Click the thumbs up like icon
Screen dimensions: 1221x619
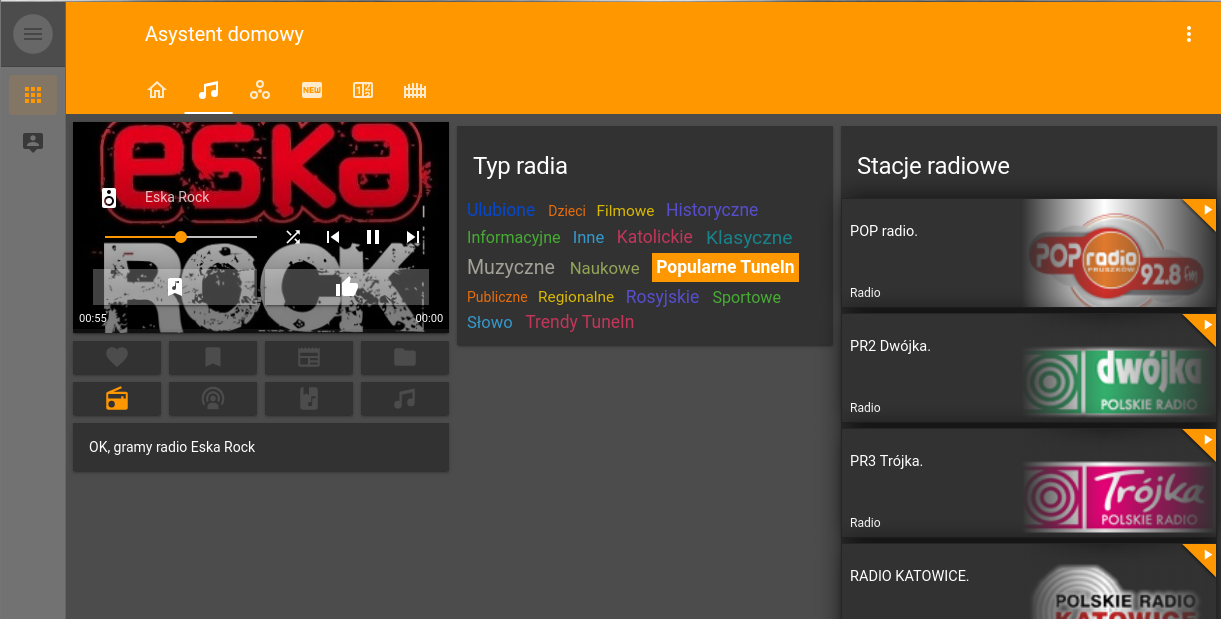coord(347,287)
